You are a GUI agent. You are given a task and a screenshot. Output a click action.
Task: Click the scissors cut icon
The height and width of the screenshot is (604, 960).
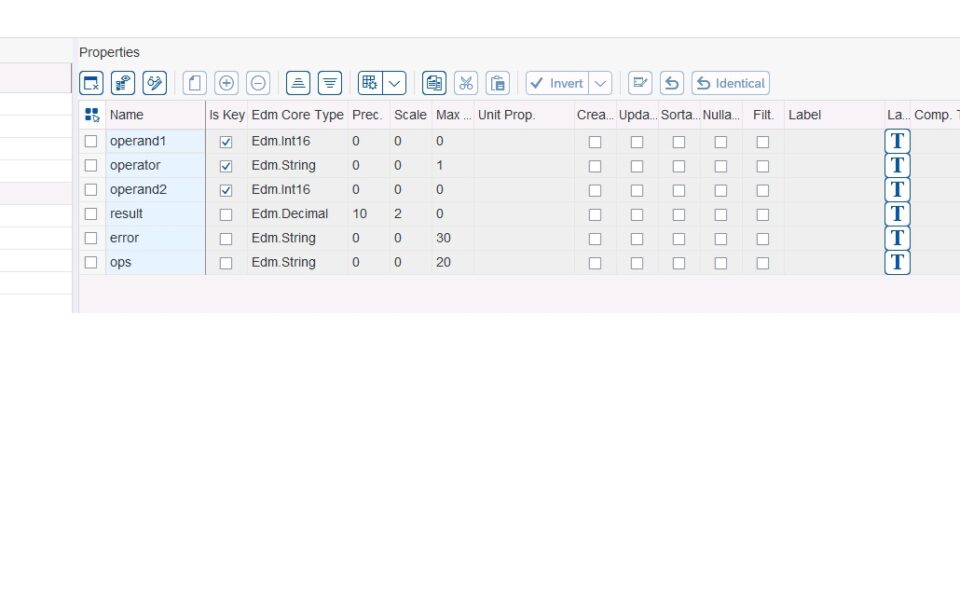click(x=466, y=83)
